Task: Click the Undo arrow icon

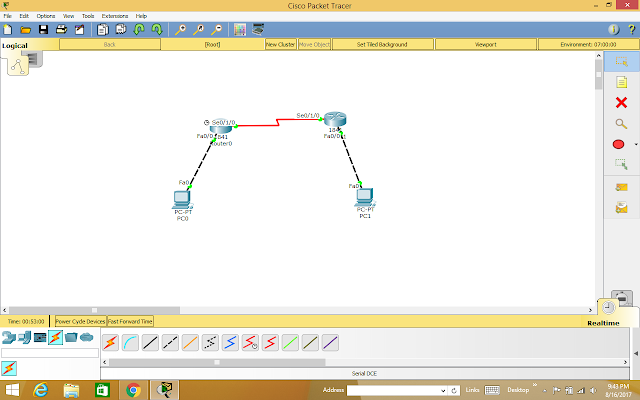Action: 139,29
